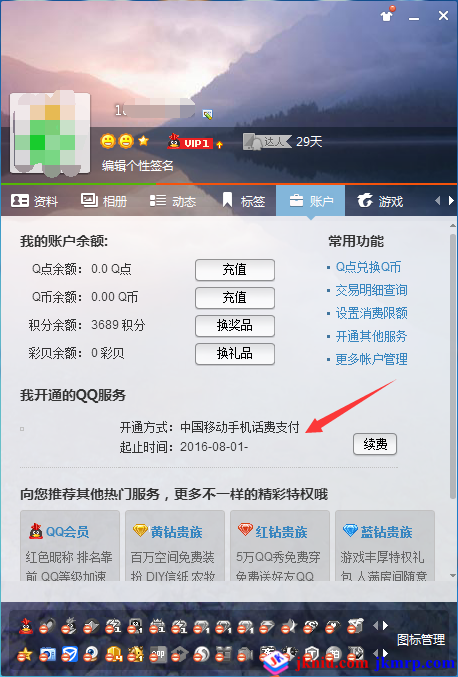The width and height of the screenshot is (458, 677).
Task: Click the red diamond 红钻贵族 card
Action: 280,546
